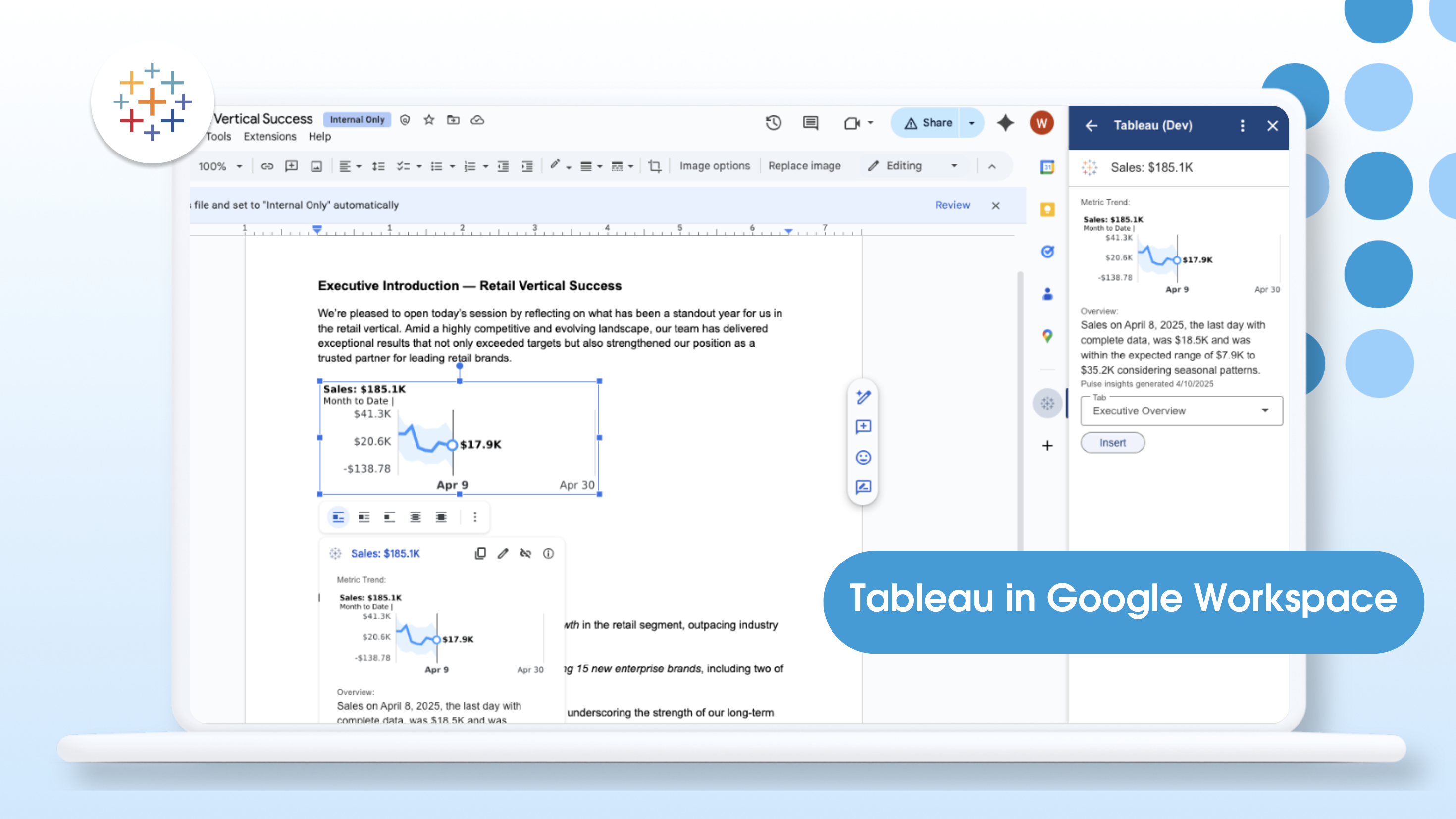Open the Extensions menu
Screen dimensions: 1456x819
pyautogui.click(x=269, y=136)
